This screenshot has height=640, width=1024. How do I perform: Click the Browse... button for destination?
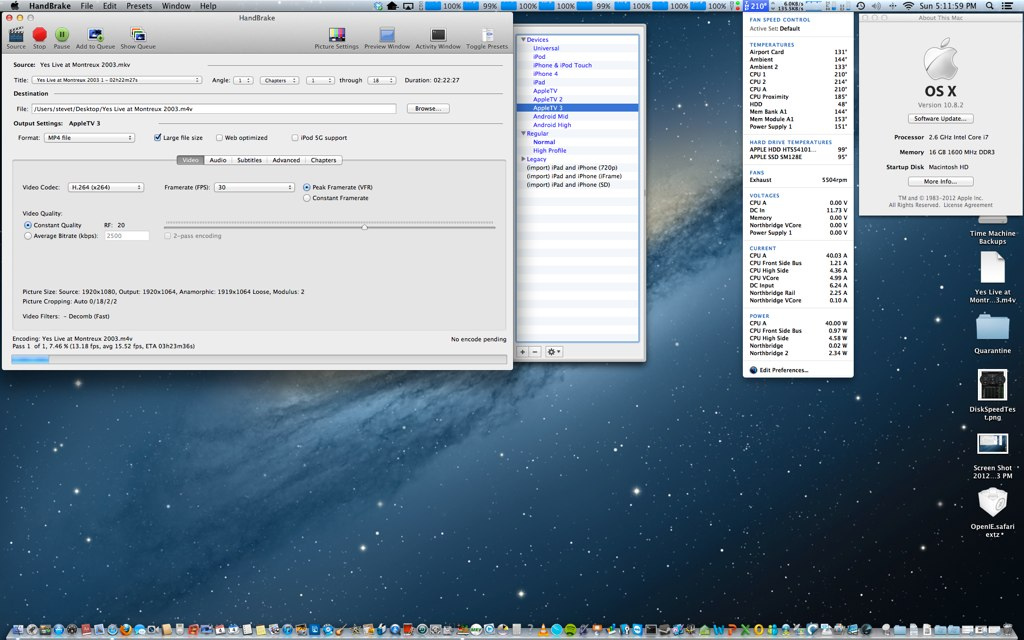click(x=428, y=108)
